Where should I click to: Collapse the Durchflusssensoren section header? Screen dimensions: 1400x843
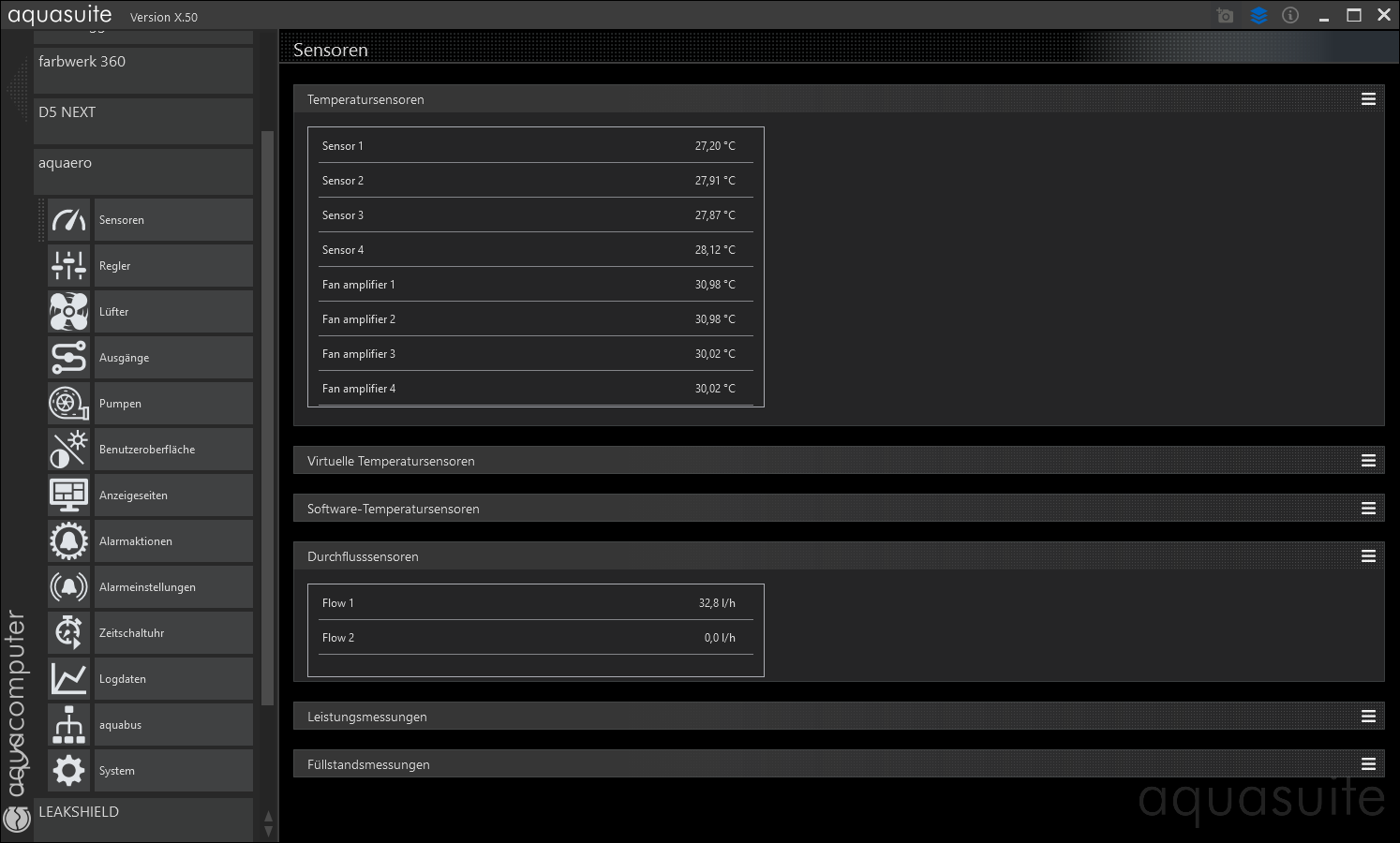(839, 556)
